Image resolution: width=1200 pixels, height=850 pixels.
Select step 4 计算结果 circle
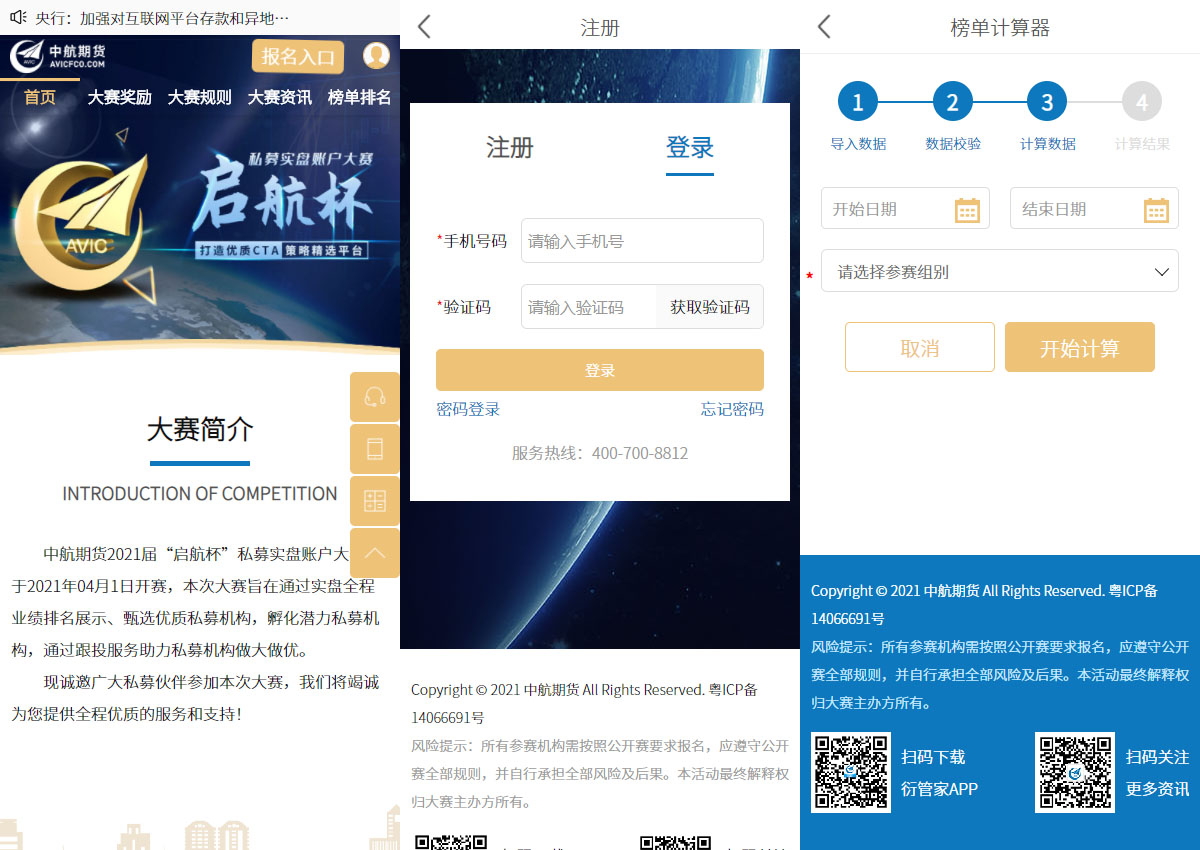(1142, 102)
